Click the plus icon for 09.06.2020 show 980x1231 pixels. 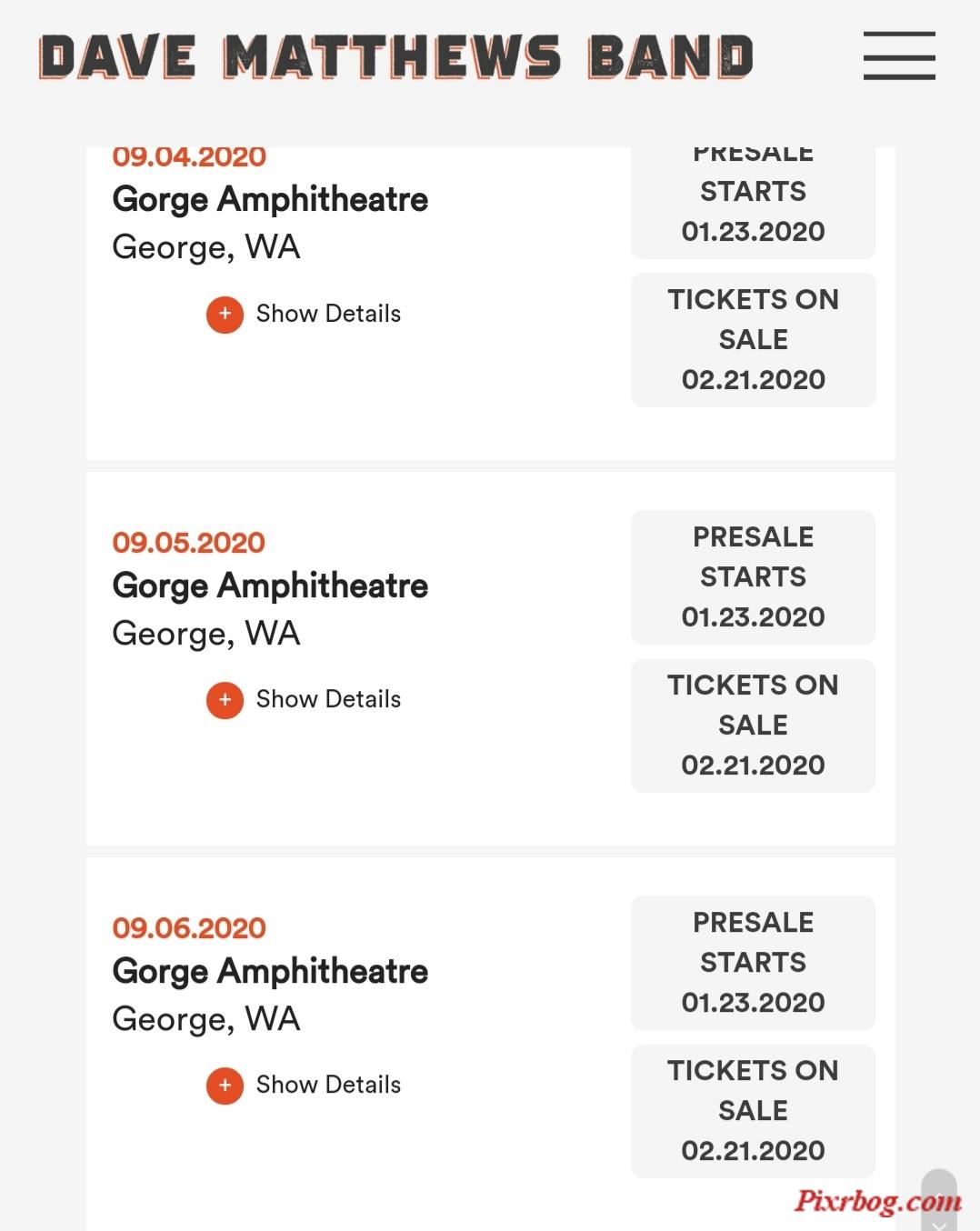225,1086
